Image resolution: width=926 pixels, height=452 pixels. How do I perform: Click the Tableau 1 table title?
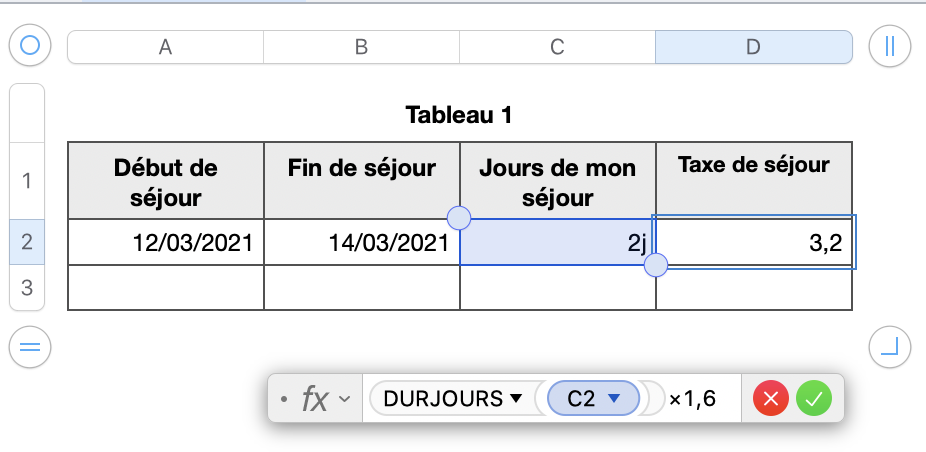tap(459, 115)
